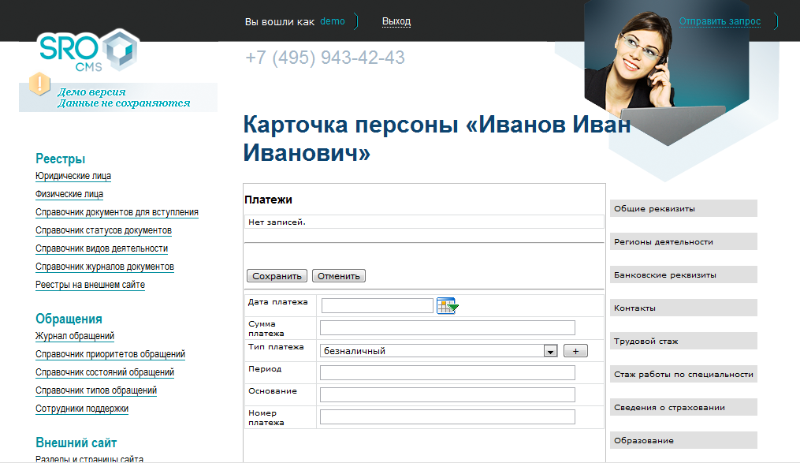Open Сведения о страховании section
This screenshot has width=800, height=463.
coord(683,407)
